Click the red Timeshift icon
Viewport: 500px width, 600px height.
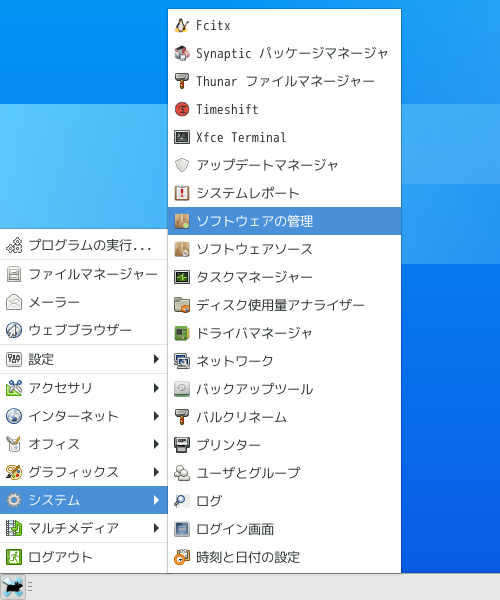click(x=182, y=109)
